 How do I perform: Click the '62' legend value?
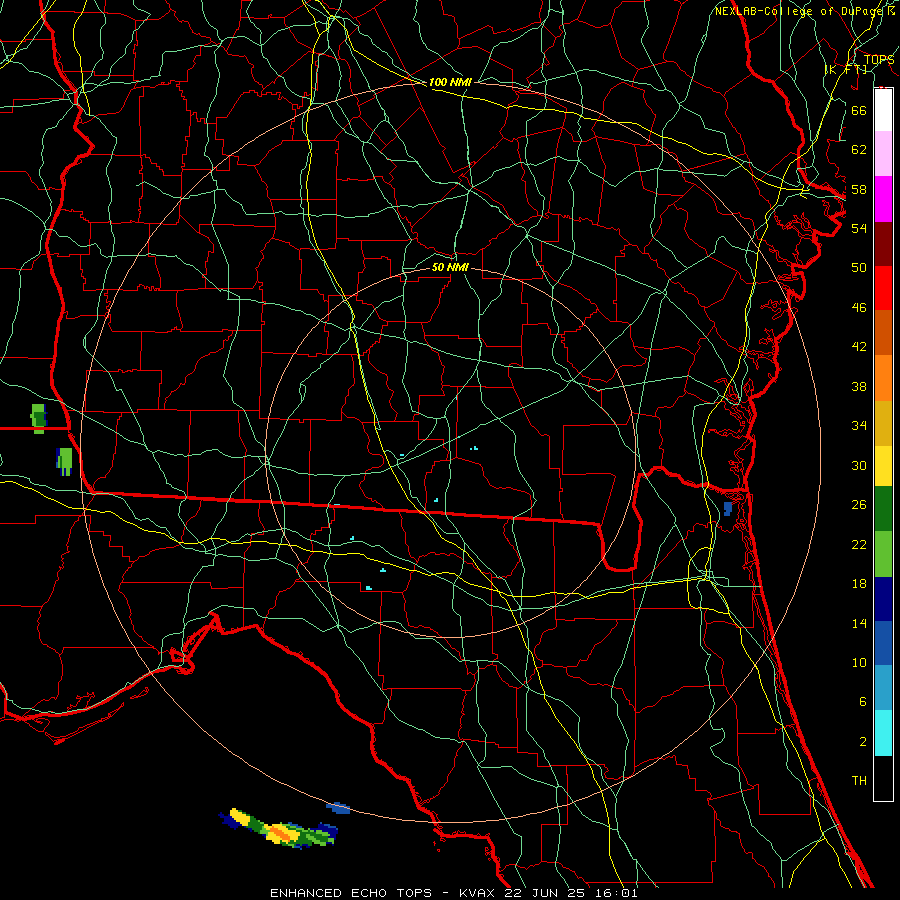click(x=859, y=150)
